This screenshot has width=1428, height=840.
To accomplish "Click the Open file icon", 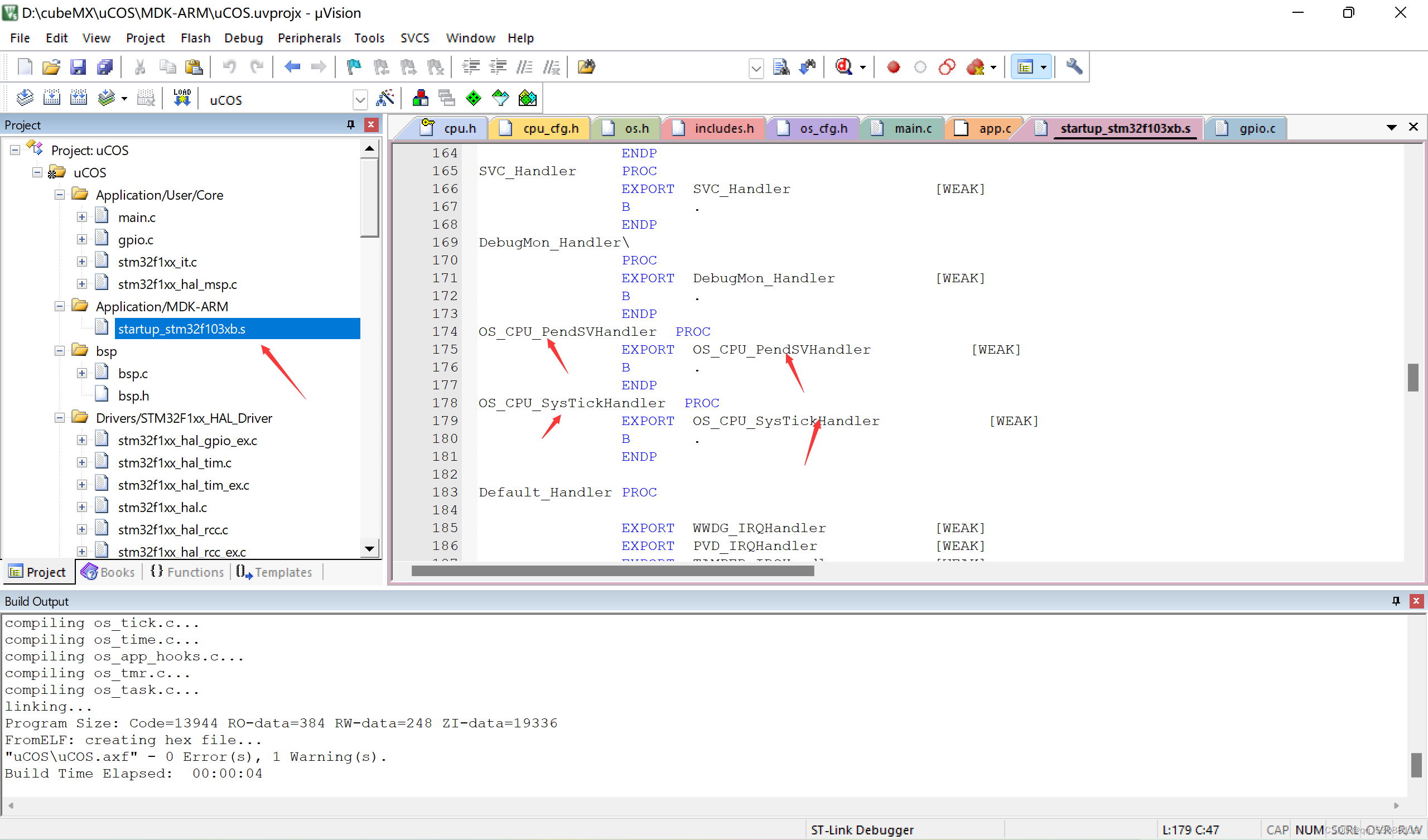I will [x=51, y=67].
